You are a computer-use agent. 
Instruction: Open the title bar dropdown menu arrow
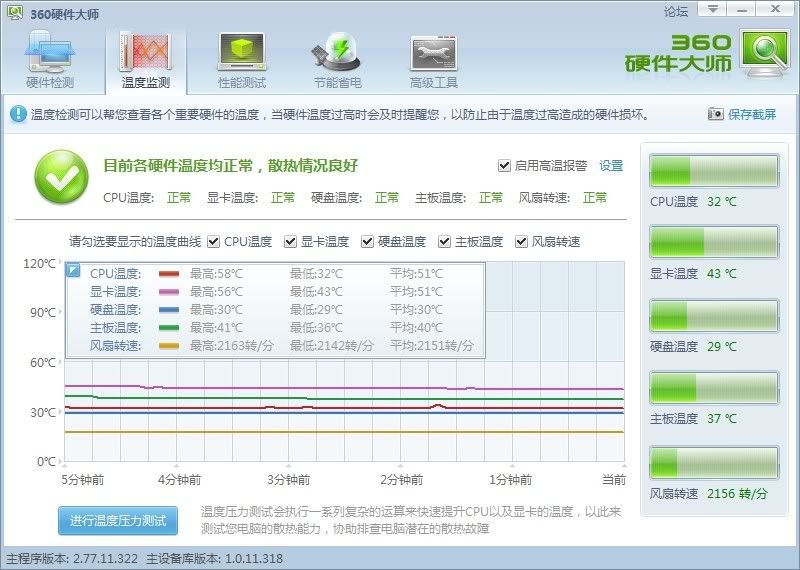(x=713, y=9)
